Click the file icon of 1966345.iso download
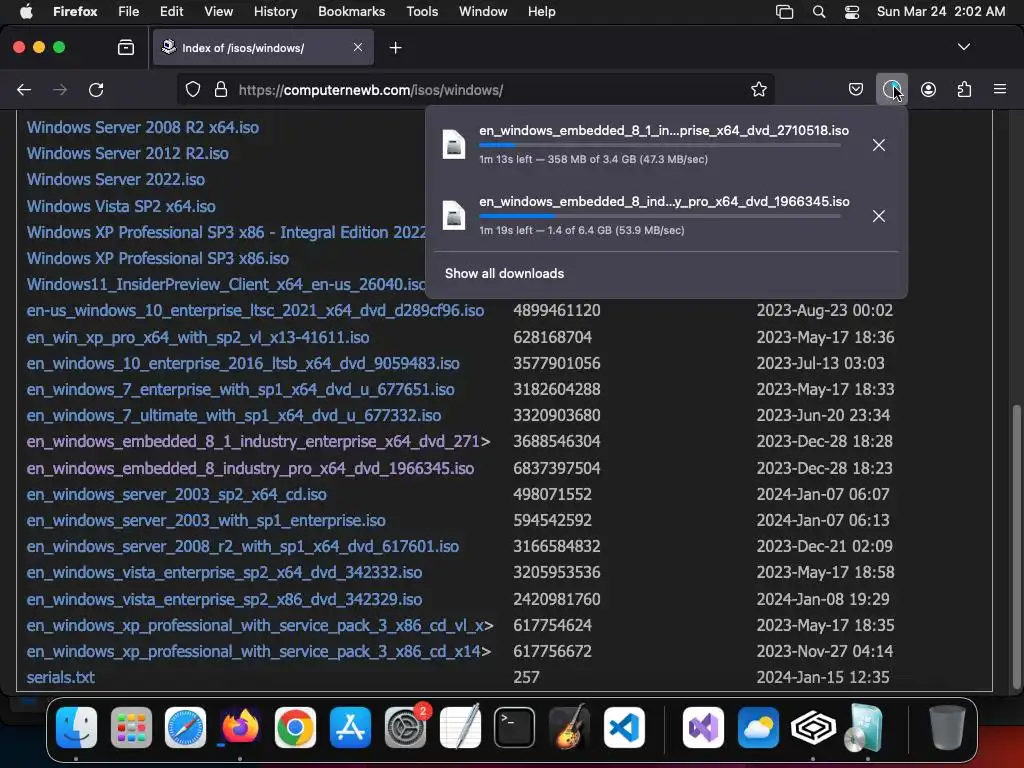The width and height of the screenshot is (1024, 768). 453,216
